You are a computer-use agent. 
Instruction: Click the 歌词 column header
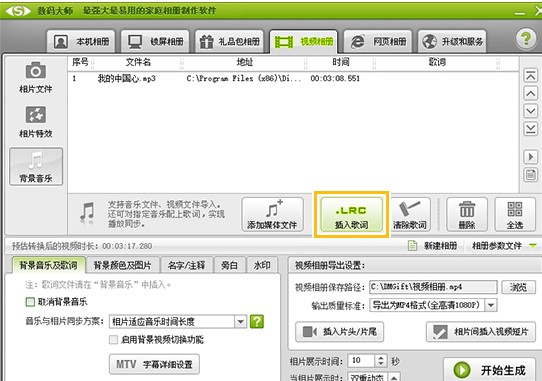(x=437, y=62)
